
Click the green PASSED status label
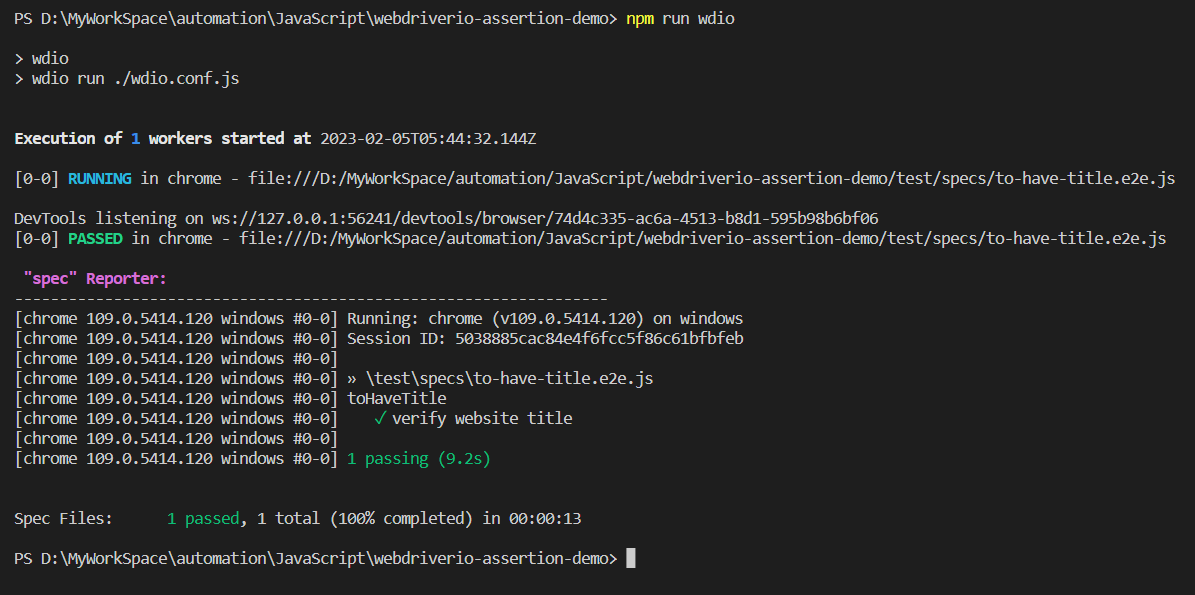pos(94,239)
